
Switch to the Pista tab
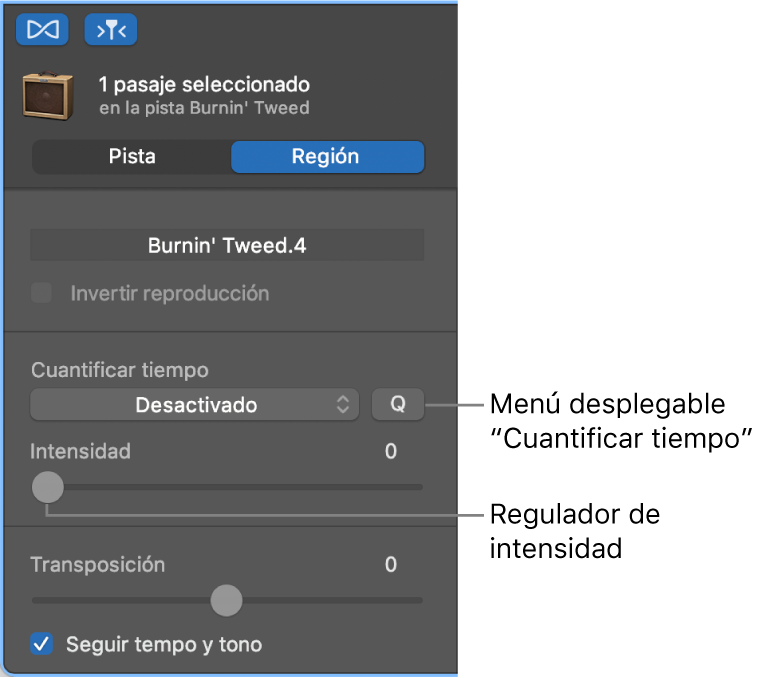pyautogui.click(x=132, y=157)
